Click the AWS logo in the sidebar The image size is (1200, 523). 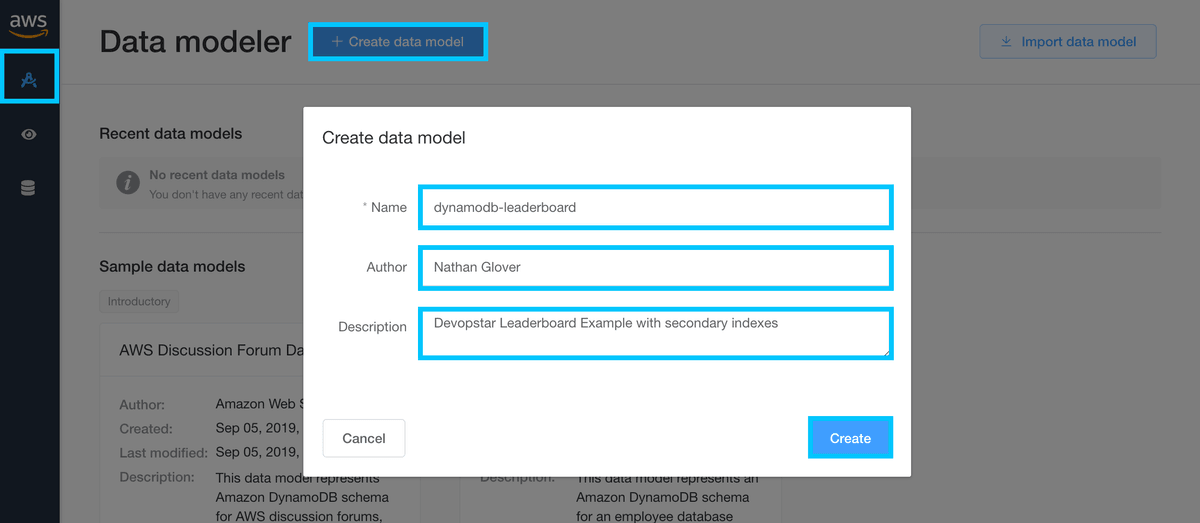(29, 24)
